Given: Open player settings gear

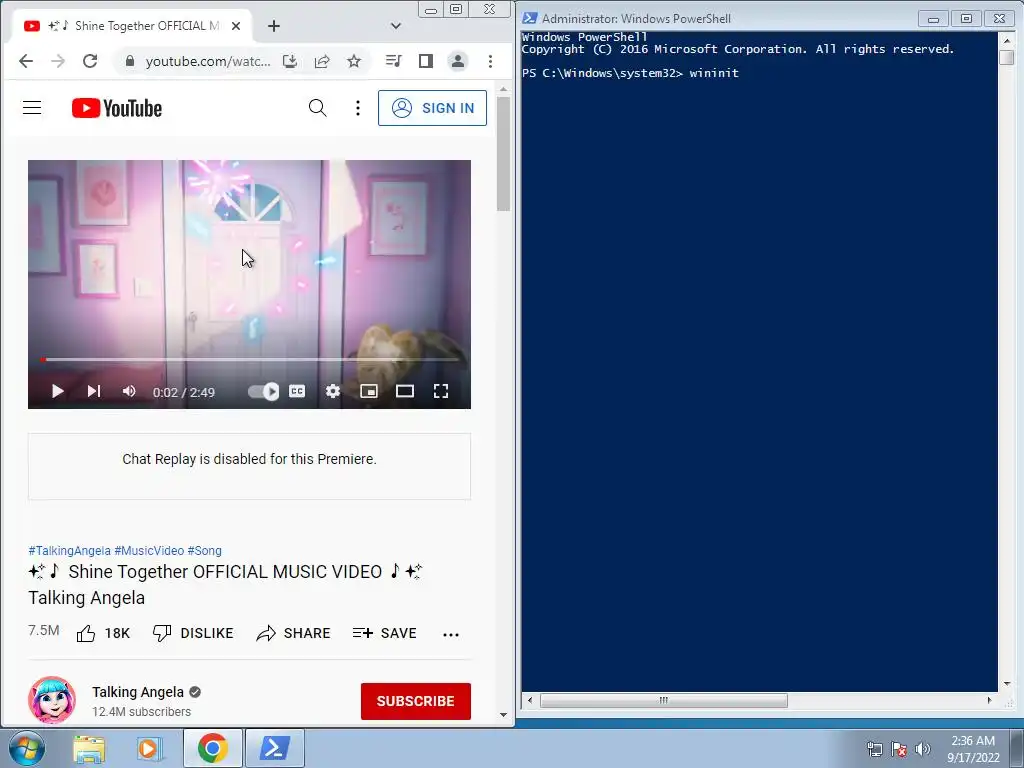Looking at the screenshot, I should click(x=333, y=391).
